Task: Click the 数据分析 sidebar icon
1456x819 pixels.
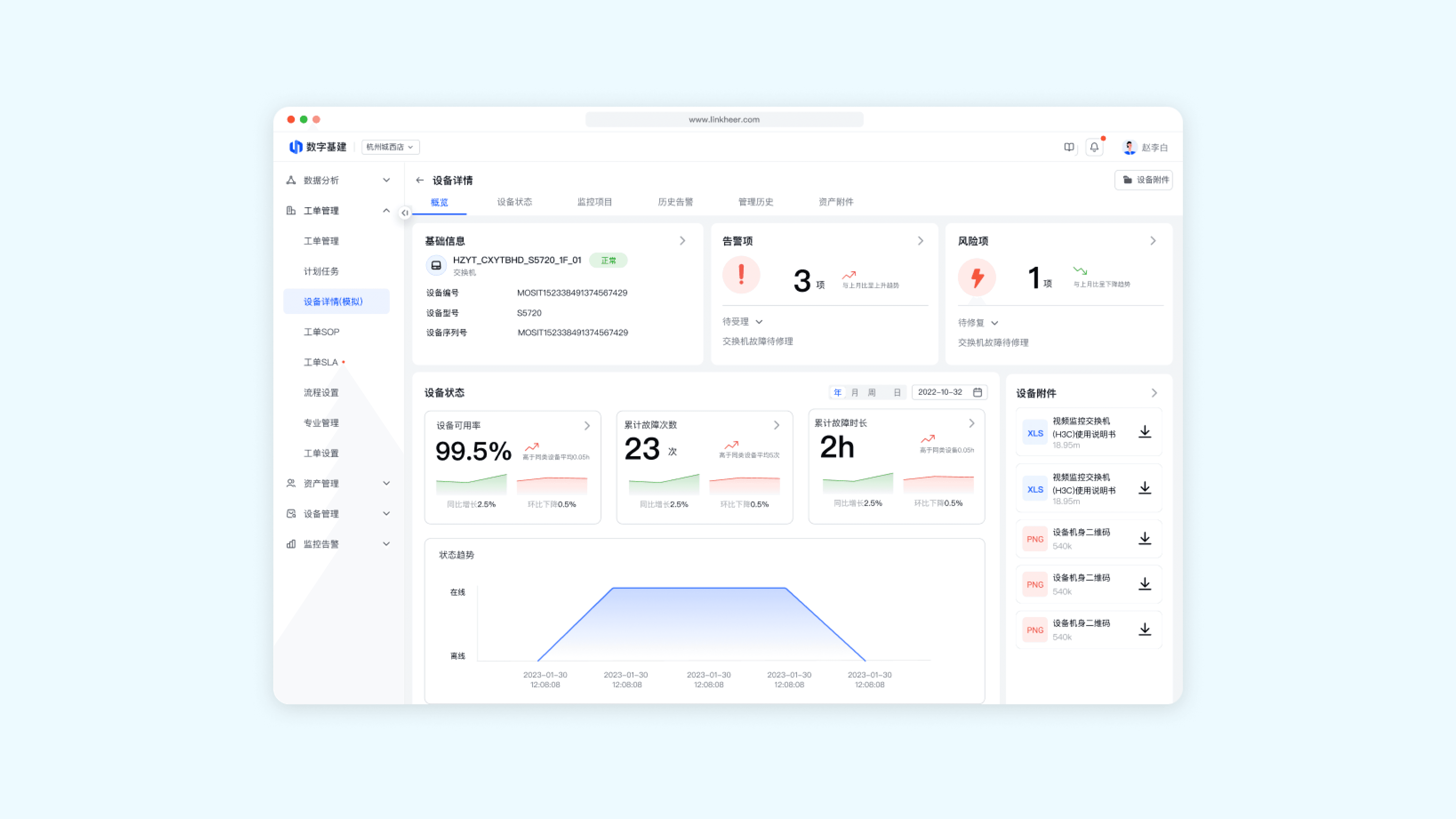Action: (x=291, y=180)
